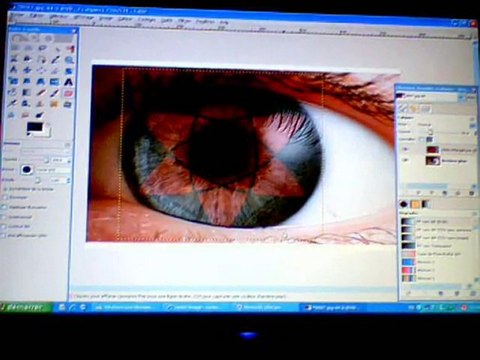Click the GIMP window taskbar button
The image size is (480, 360).
[333, 307]
